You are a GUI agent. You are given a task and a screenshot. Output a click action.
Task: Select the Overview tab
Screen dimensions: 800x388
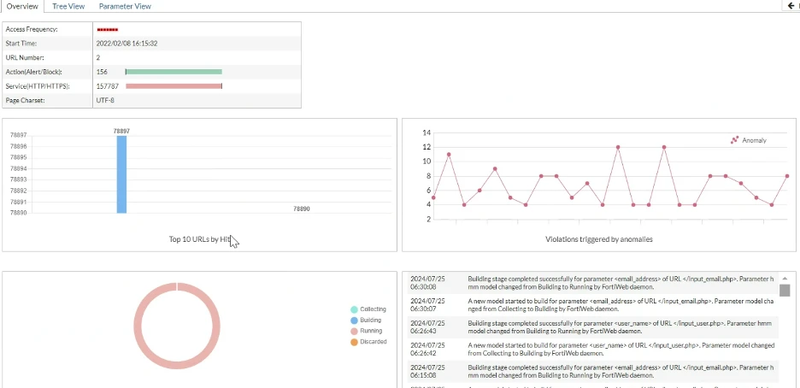coord(22,7)
